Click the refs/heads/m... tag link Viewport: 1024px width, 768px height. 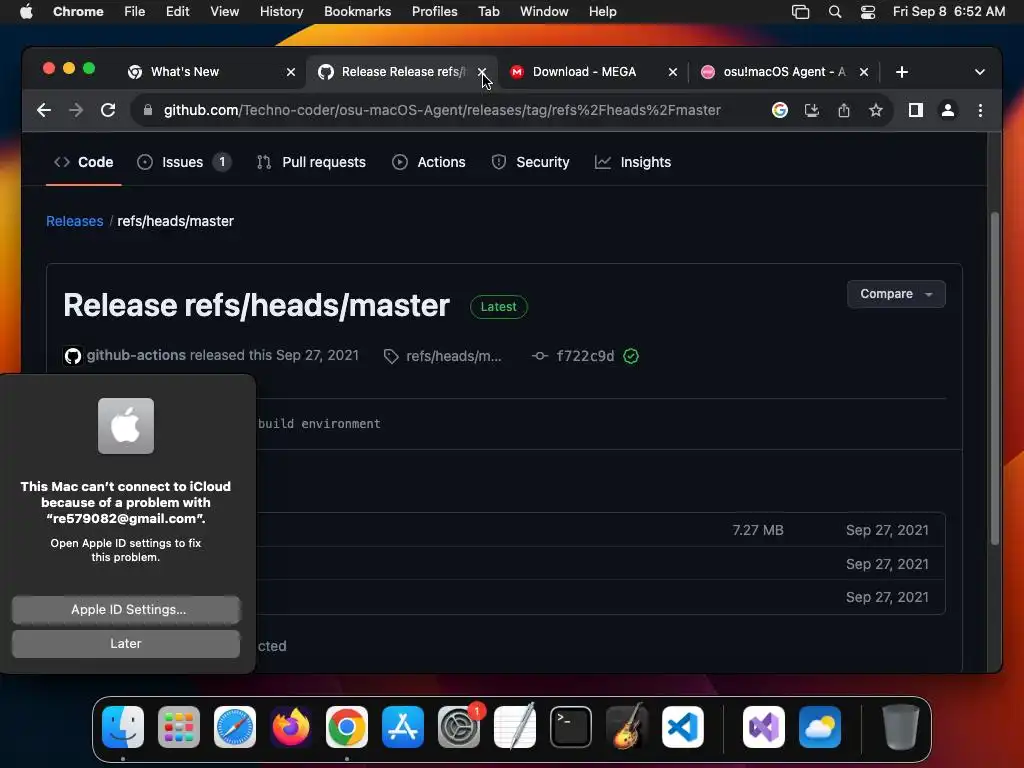[453, 356]
